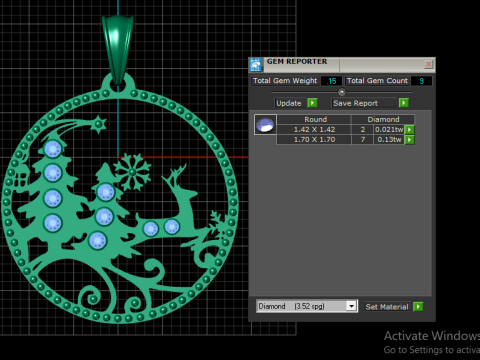Click the pendant bail in the viewport
The image size is (480, 360).
point(118,48)
